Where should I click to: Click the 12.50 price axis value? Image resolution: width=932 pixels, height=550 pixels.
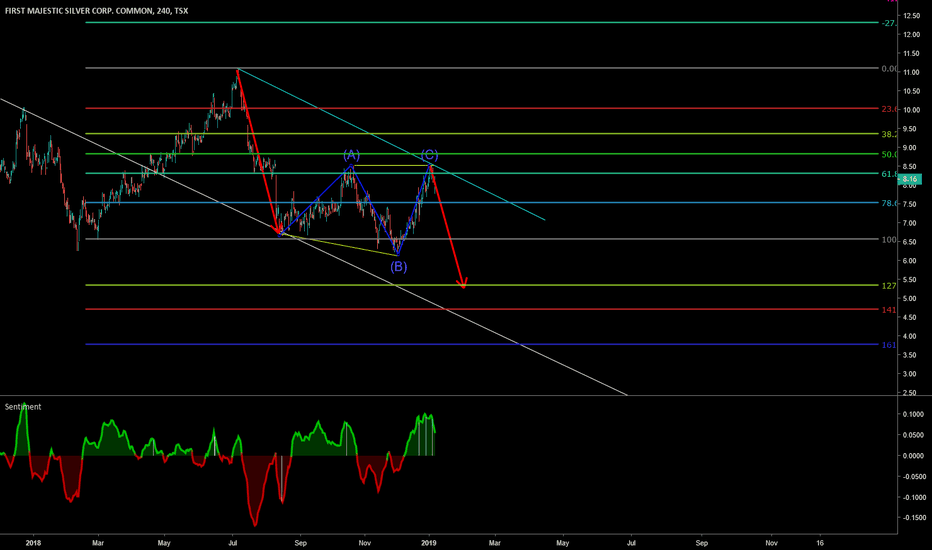click(x=911, y=15)
